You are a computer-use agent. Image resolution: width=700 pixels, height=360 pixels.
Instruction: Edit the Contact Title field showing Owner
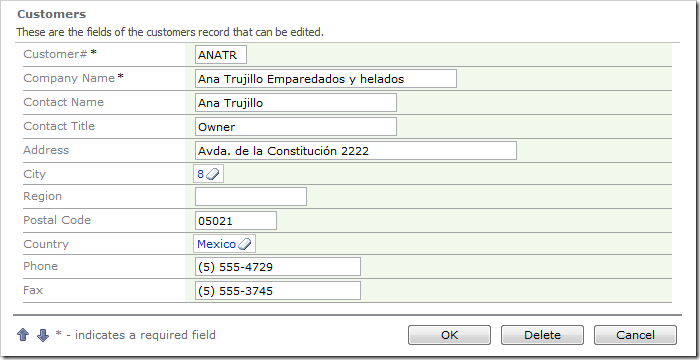(x=296, y=127)
